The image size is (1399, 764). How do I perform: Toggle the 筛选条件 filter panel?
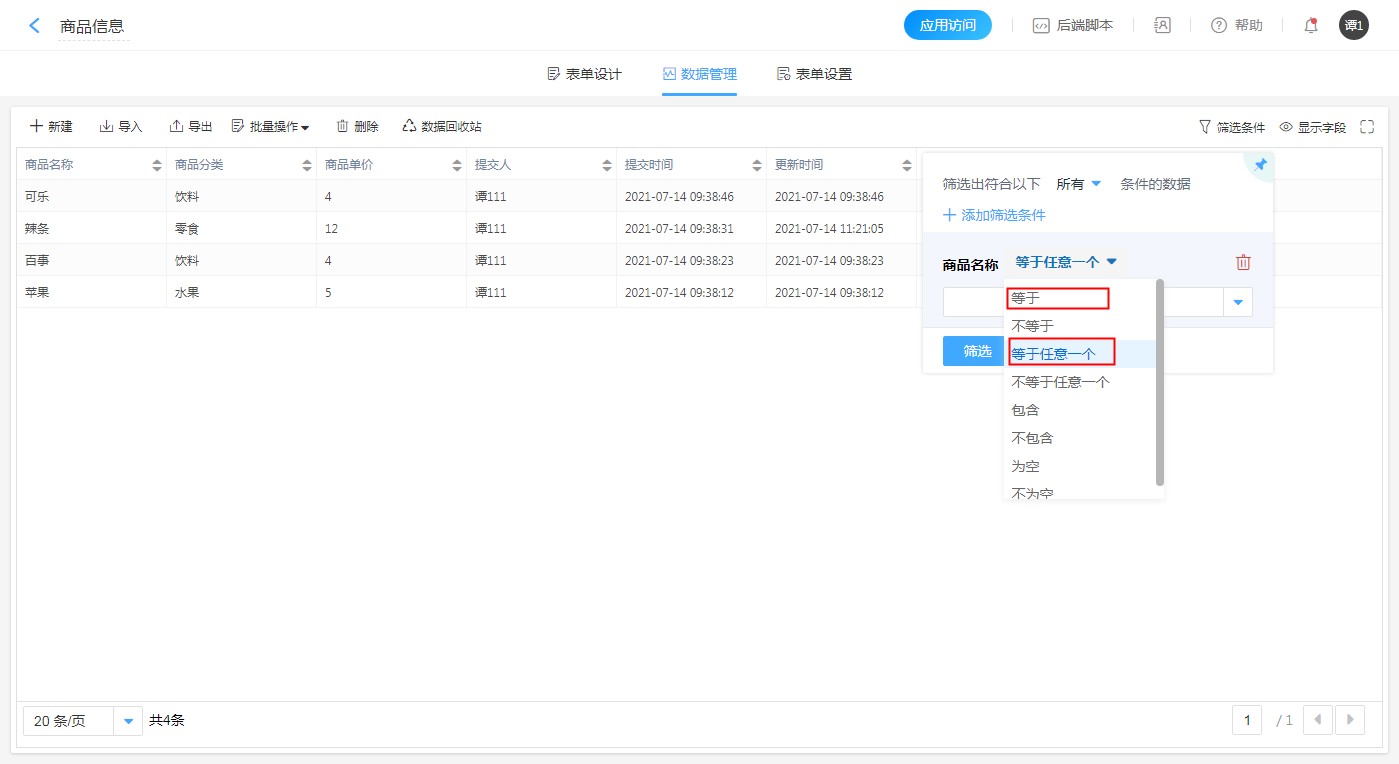coord(1231,127)
